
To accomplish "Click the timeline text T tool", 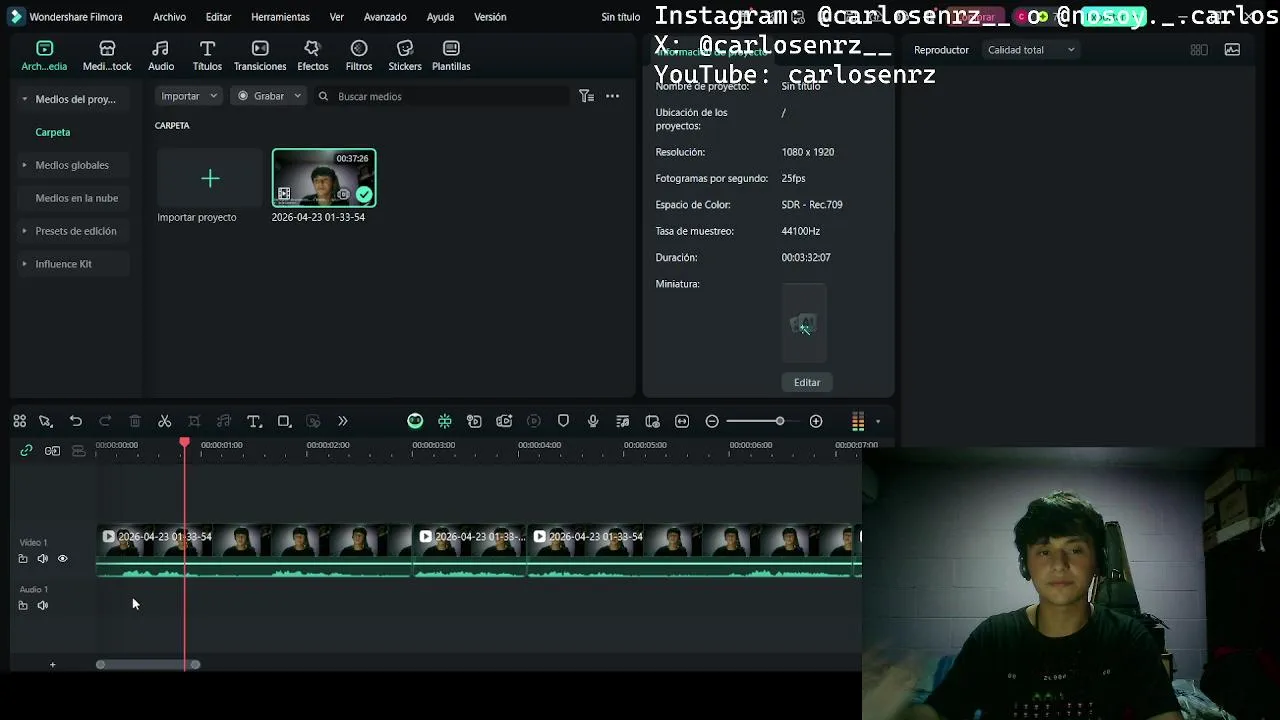I will (254, 421).
